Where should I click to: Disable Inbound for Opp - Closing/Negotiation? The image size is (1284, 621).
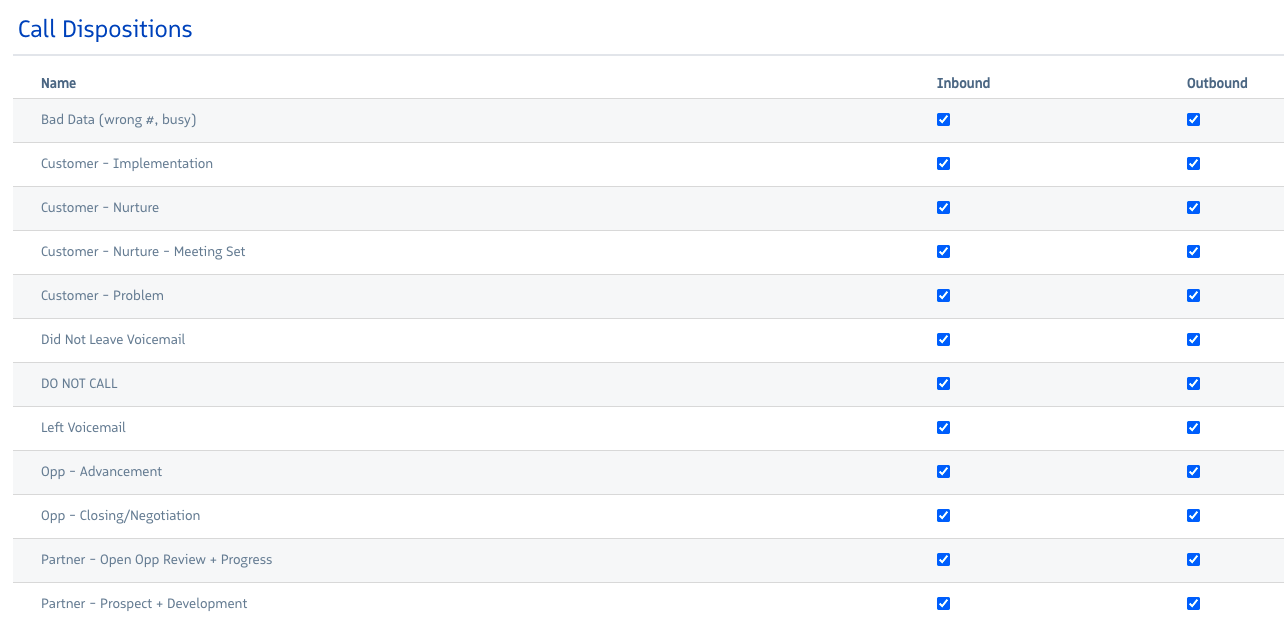(x=943, y=516)
